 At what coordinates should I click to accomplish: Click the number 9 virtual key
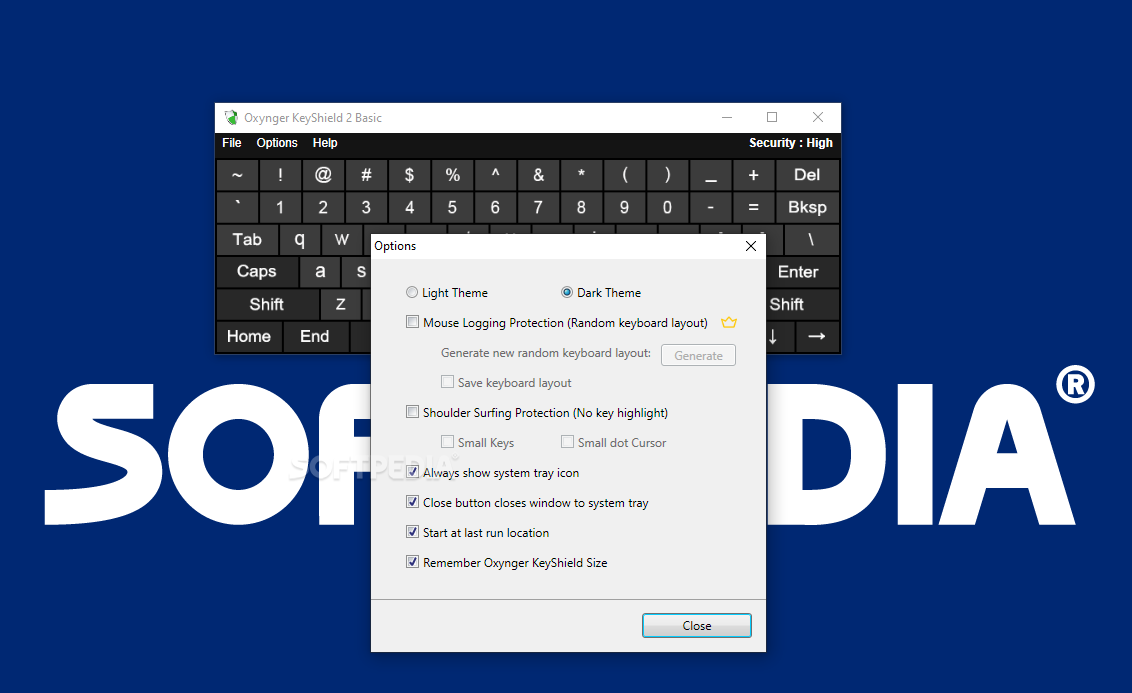click(624, 207)
